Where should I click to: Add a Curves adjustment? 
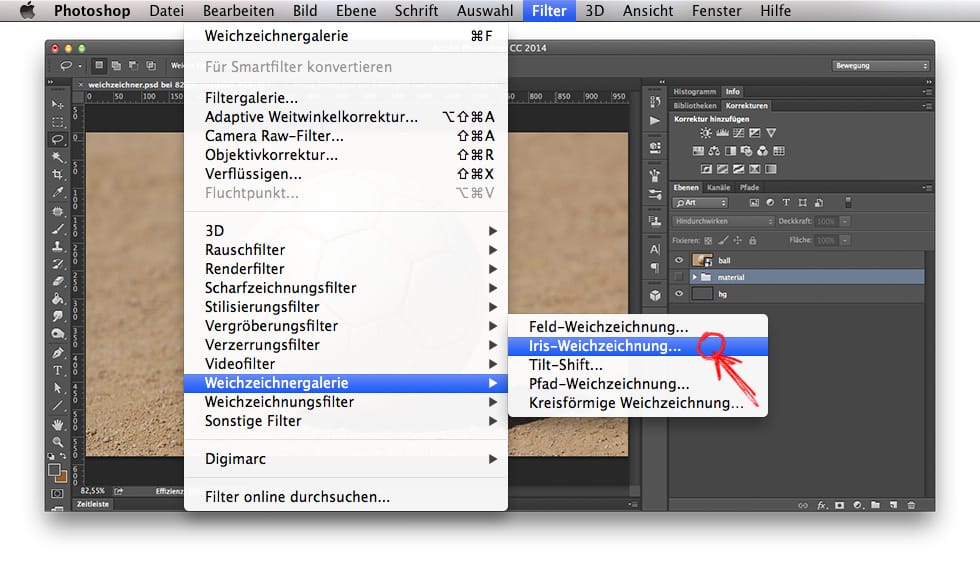pyautogui.click(x=739, y=132)
